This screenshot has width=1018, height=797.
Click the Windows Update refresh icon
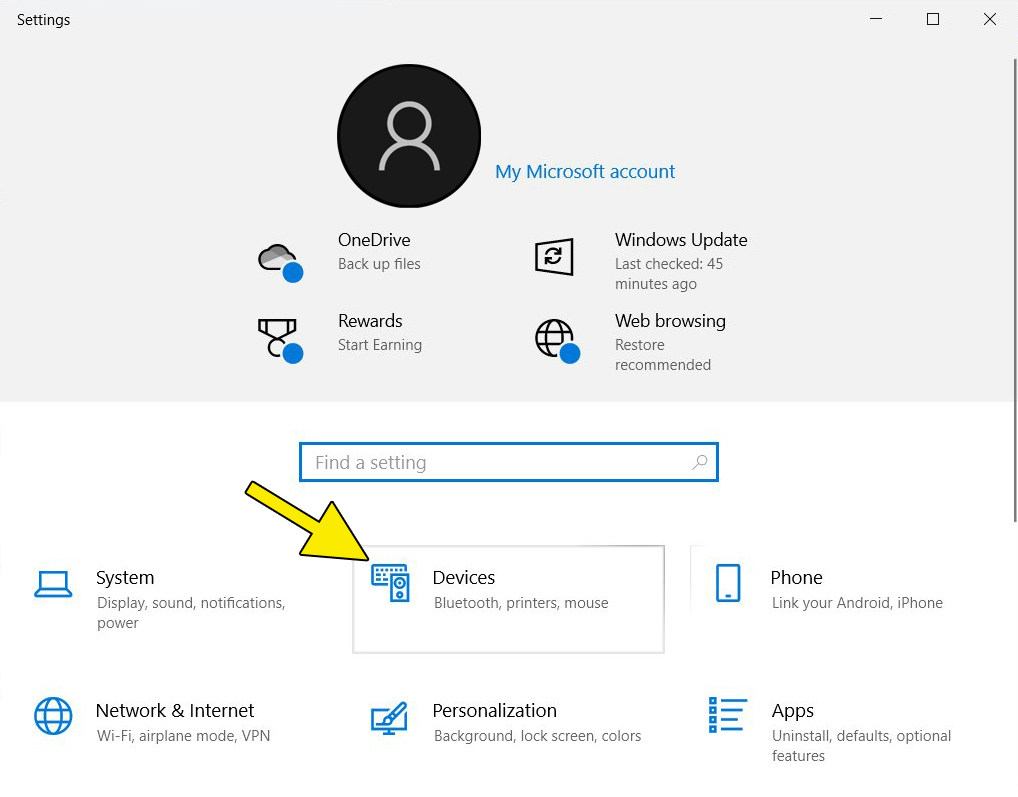[554, 256]
